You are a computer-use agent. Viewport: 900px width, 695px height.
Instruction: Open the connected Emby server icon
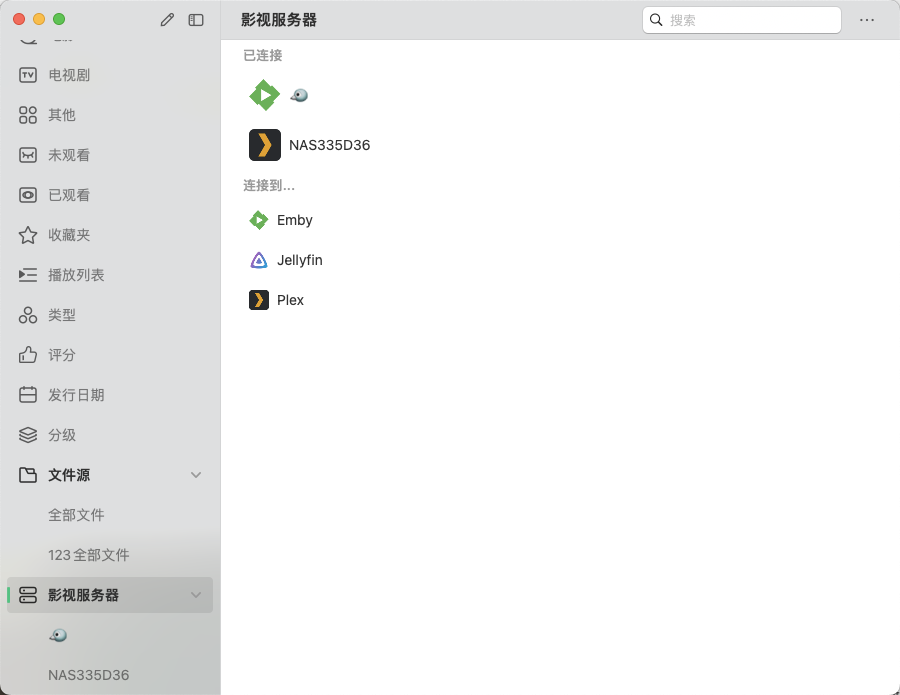click(x=265, y=95)
